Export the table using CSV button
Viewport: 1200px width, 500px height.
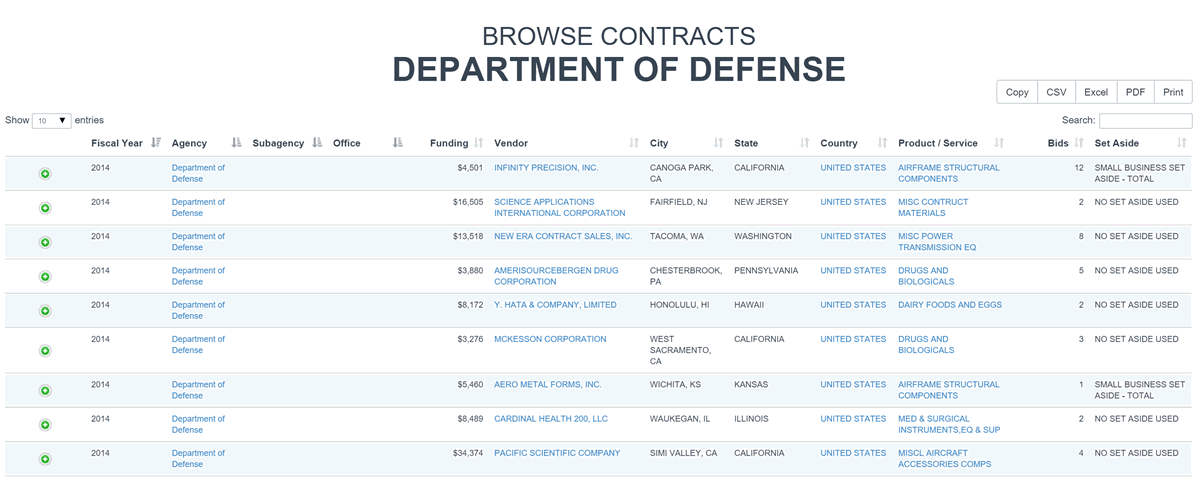point(1056,92)
